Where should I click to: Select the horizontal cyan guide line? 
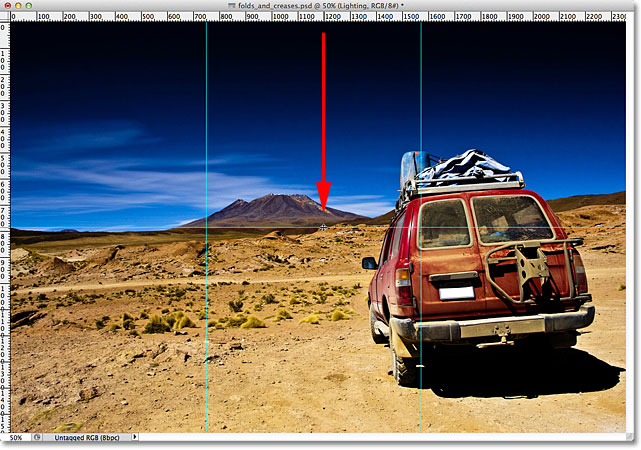click(318, 227)
